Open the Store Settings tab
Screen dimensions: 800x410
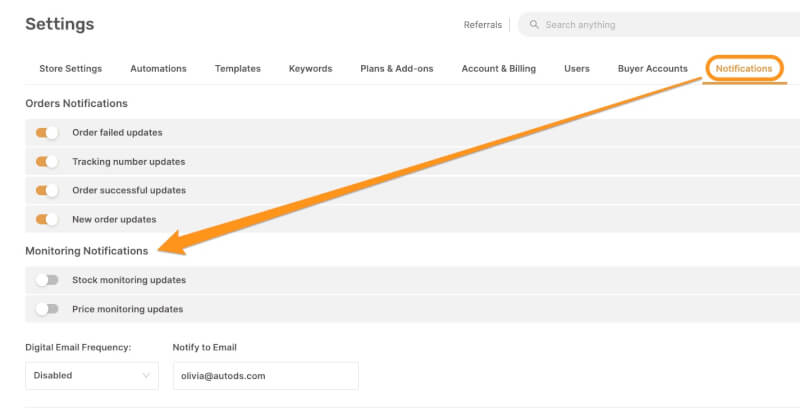pos(70,69)
